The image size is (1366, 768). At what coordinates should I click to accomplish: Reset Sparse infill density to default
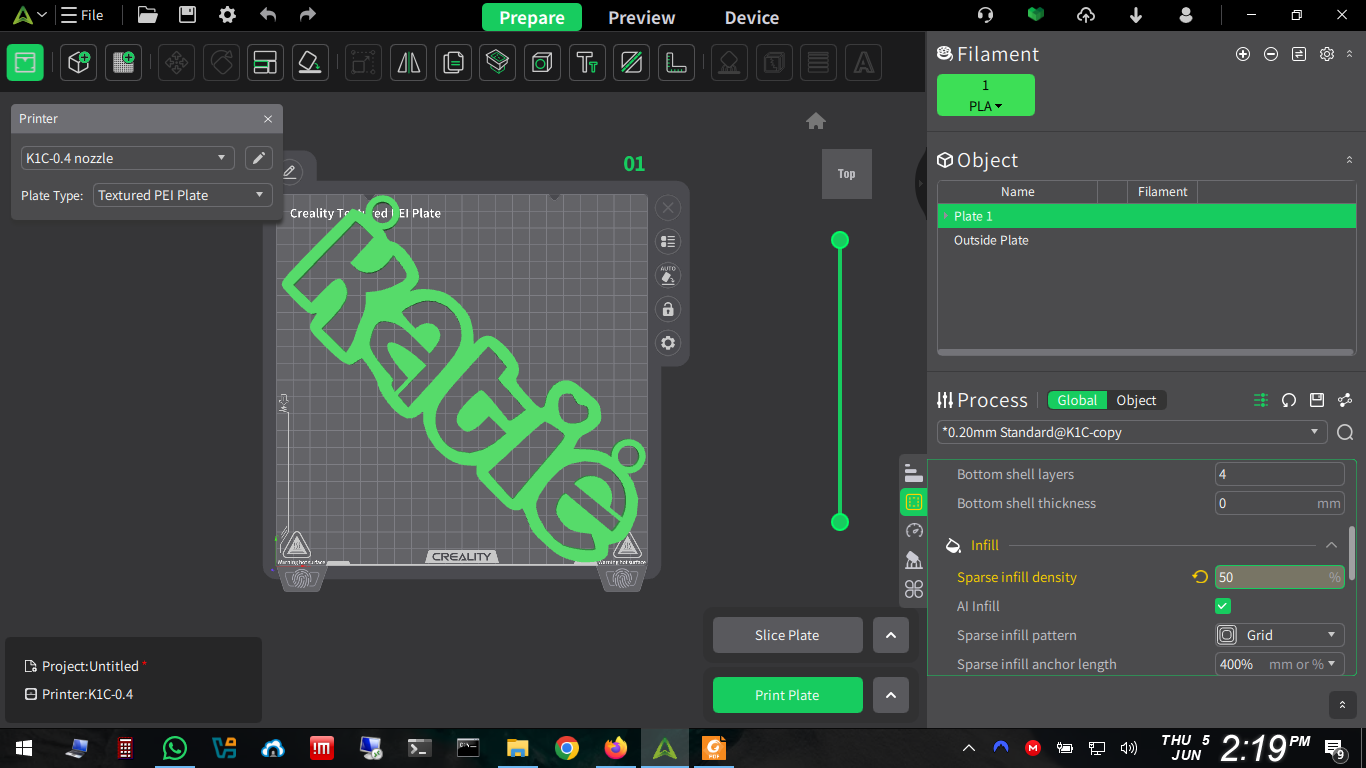(1200, 577)
